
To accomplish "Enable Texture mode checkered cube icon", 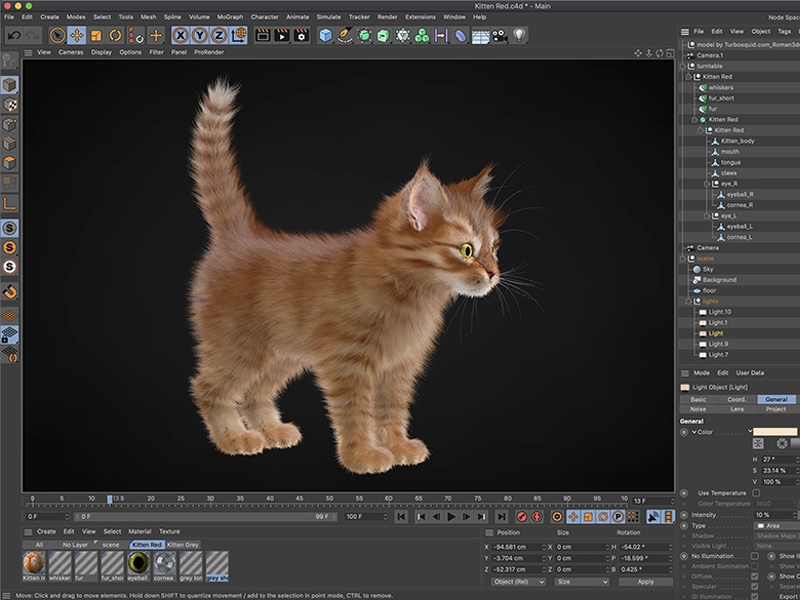I will [x=10, y=105].
